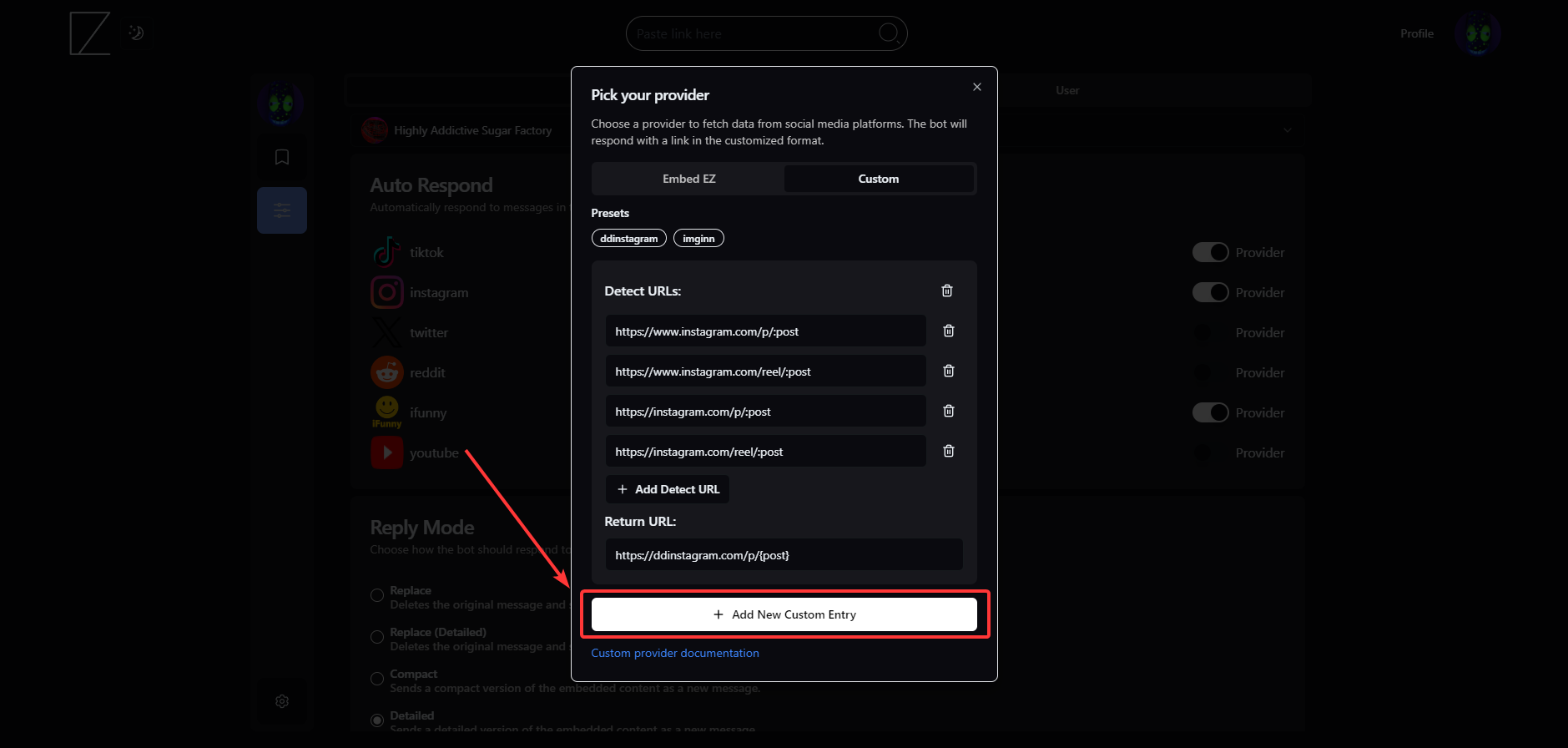
Task: Open Custom provider documentation link
Action: (674, 653)
